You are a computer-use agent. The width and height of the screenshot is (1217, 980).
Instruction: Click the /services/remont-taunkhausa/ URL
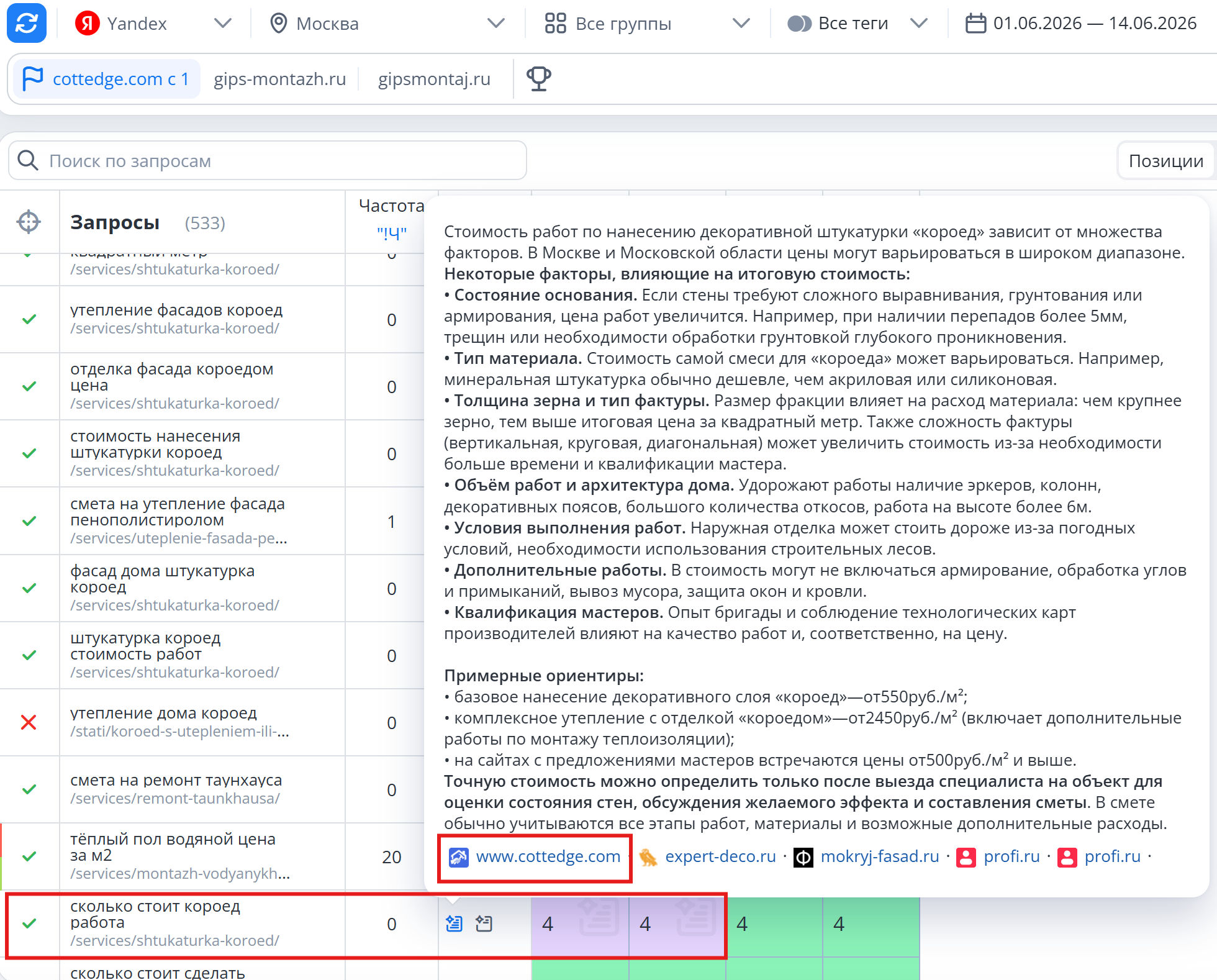pyautogui.click(x=175, y=799)
